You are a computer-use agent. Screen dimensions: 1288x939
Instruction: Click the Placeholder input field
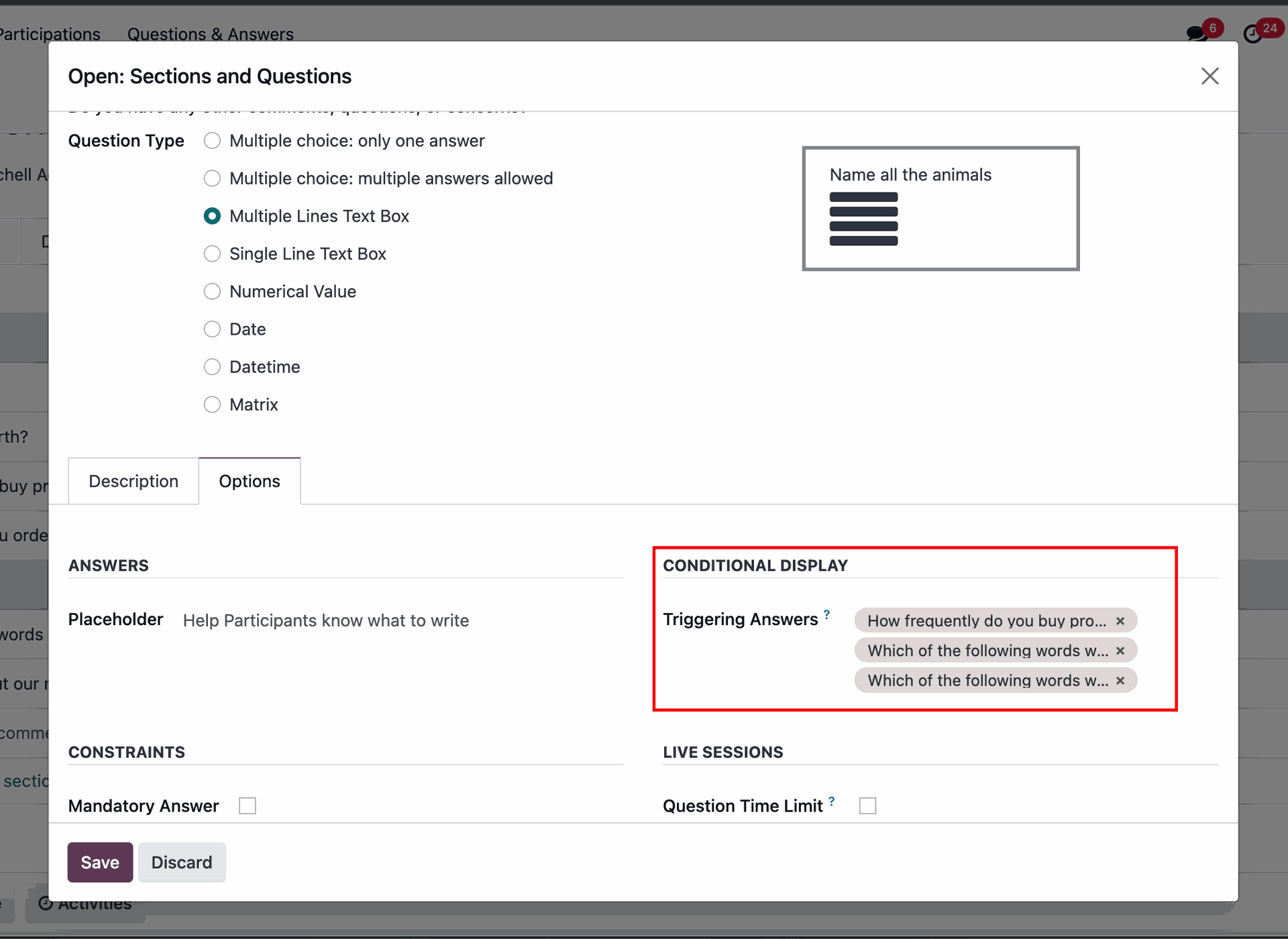tap(402, 620)
